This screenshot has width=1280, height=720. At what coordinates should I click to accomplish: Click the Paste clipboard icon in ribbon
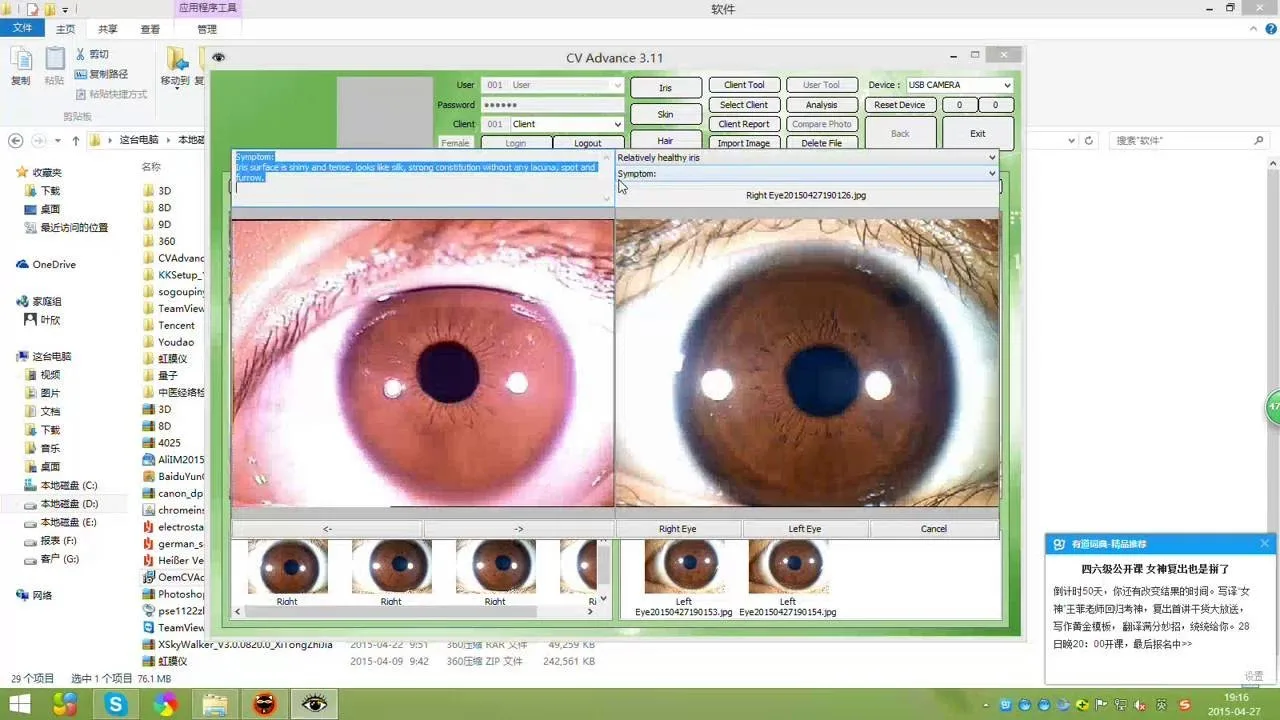click(x=55, y=60)
